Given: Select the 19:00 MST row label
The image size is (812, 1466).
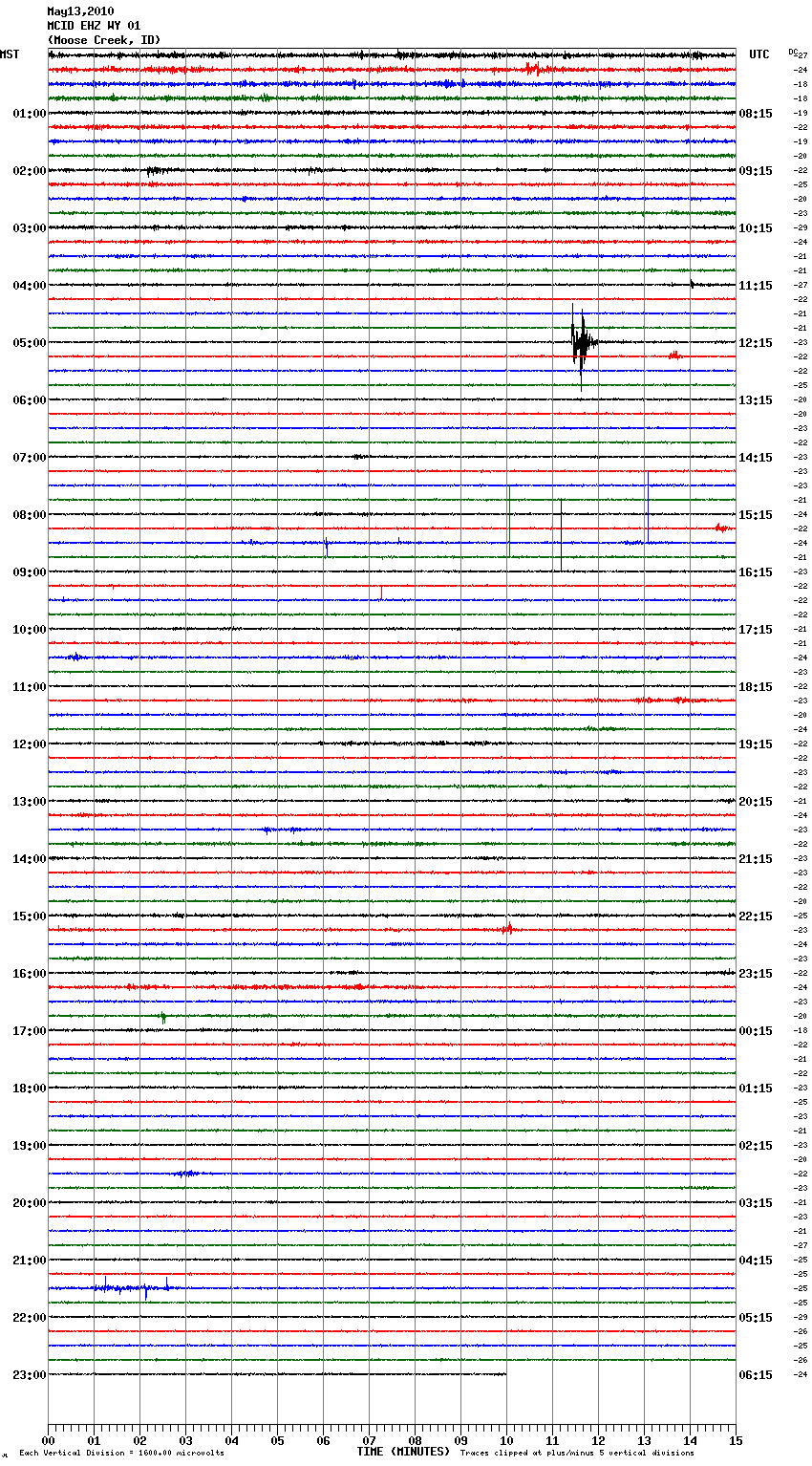Looking at the screenshot, I should click(29, 1146).
